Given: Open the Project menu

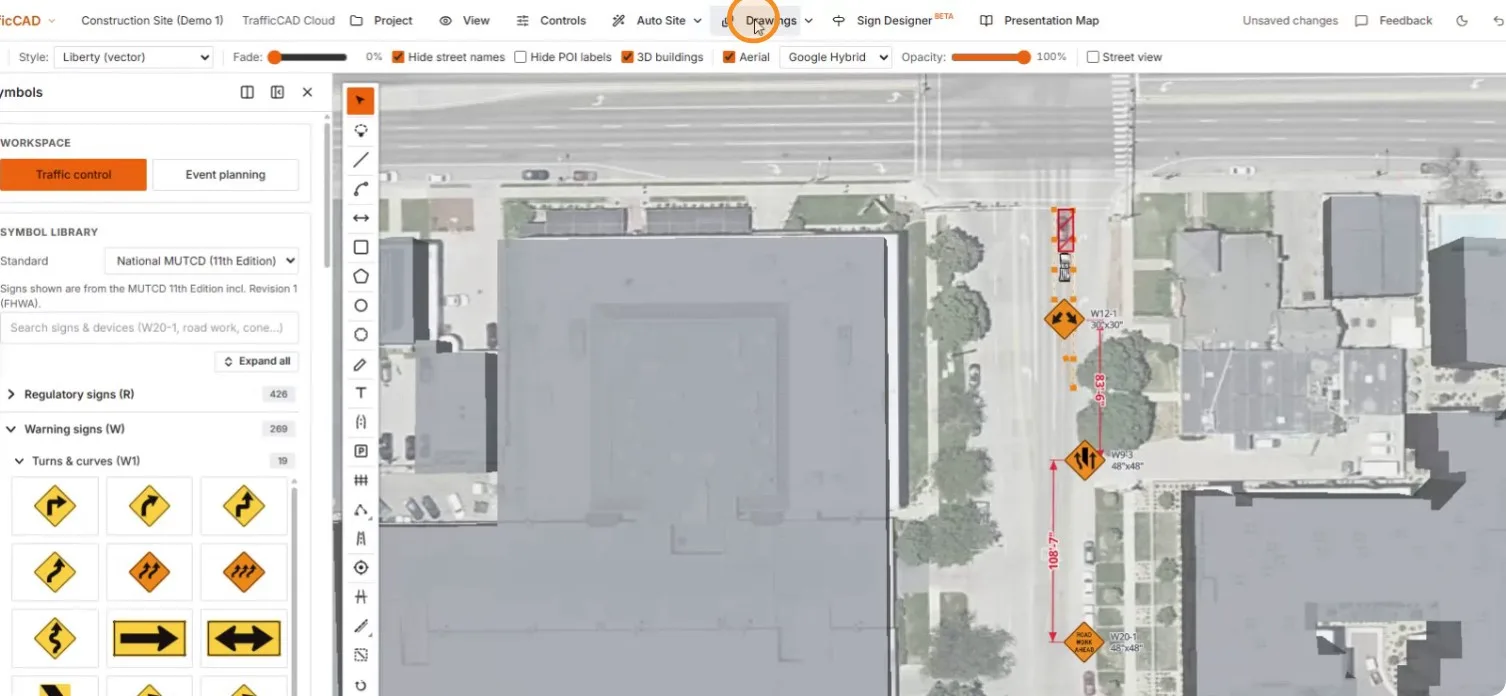Looking at the screenshot, I should coord(381,20).
